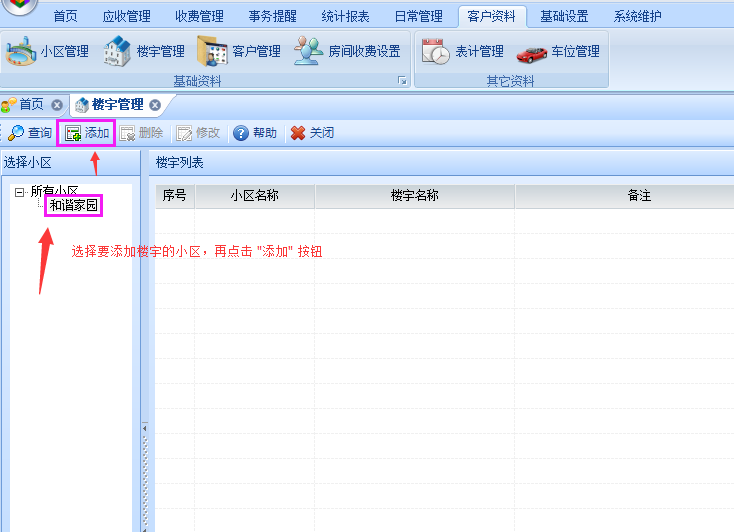The image size is (734, 532).
Task: Click the 修改 toolbar button
Action: point(198,133)
